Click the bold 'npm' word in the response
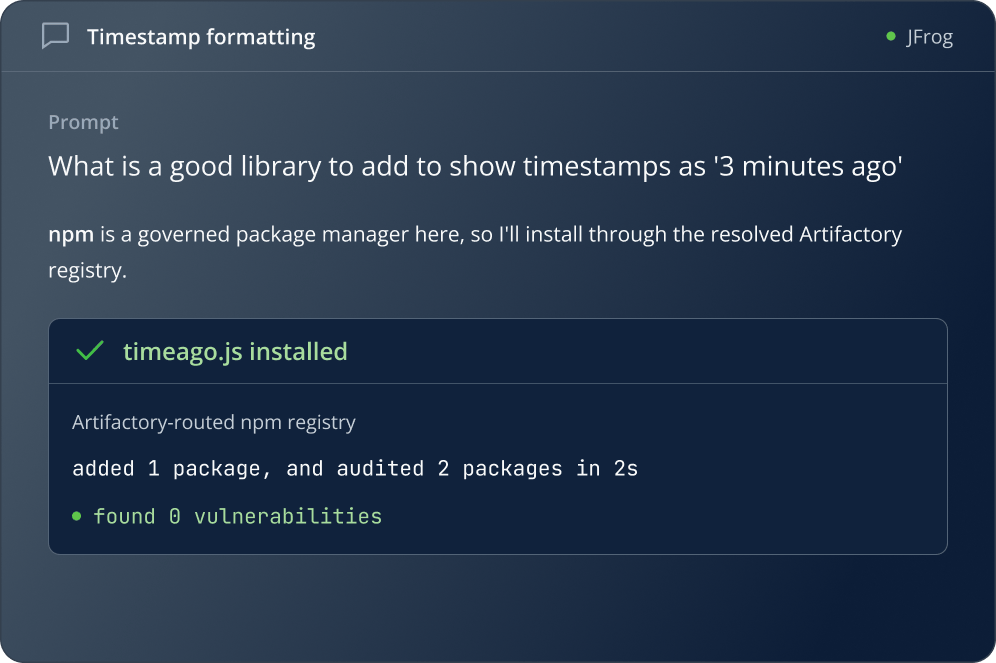 [x=71, y=234]
